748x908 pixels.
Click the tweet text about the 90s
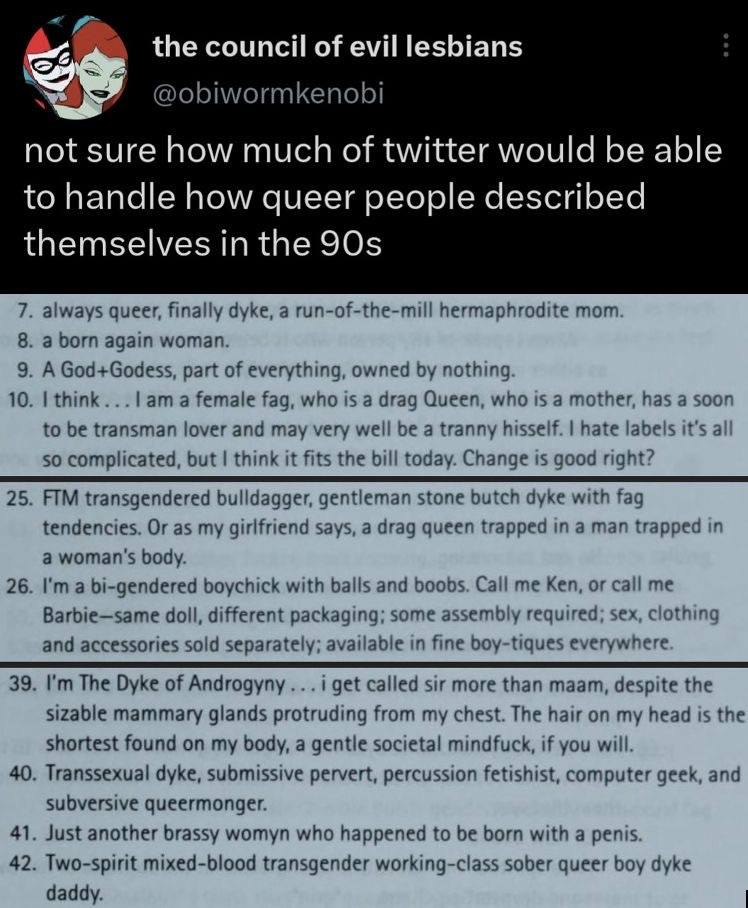(x=372, y=197)
